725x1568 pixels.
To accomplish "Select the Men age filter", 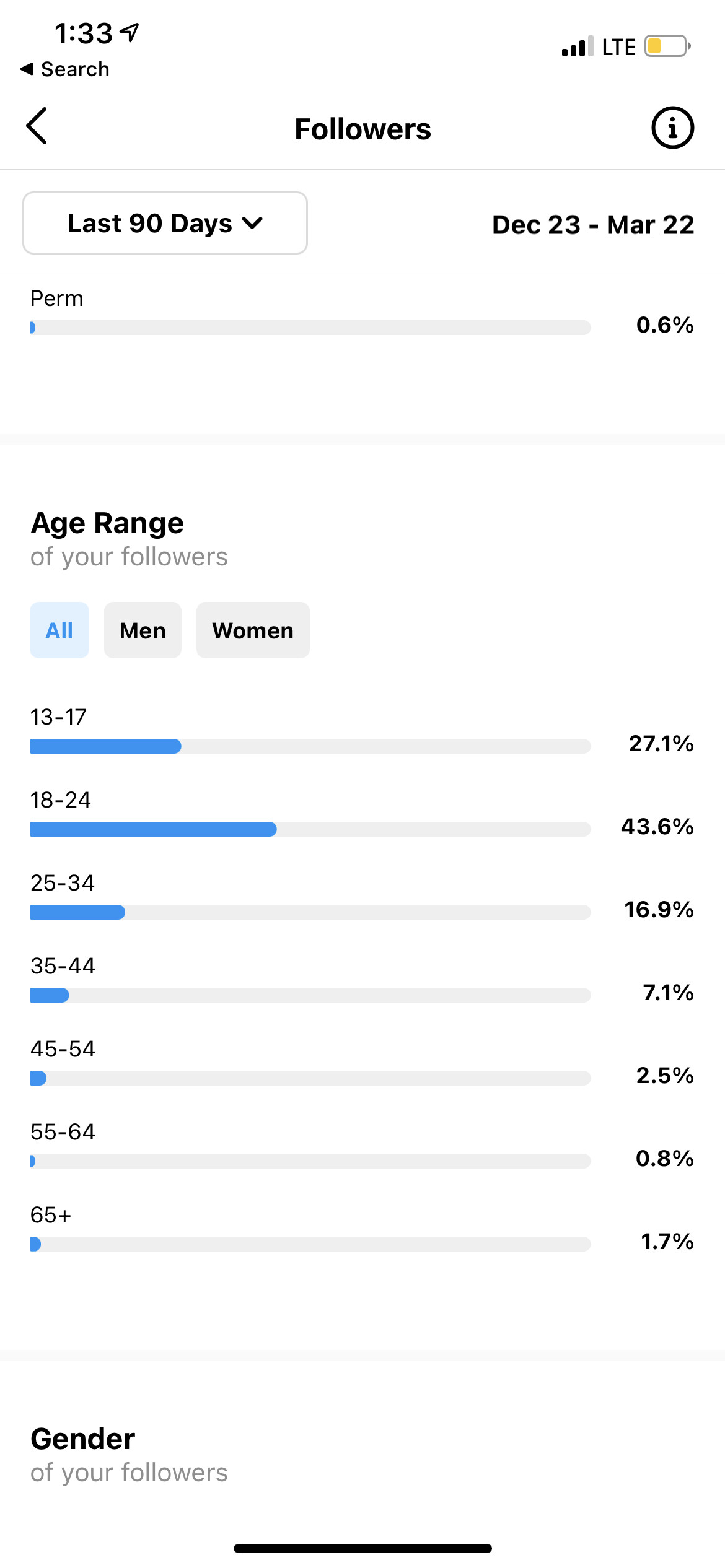I will [143, 630].
